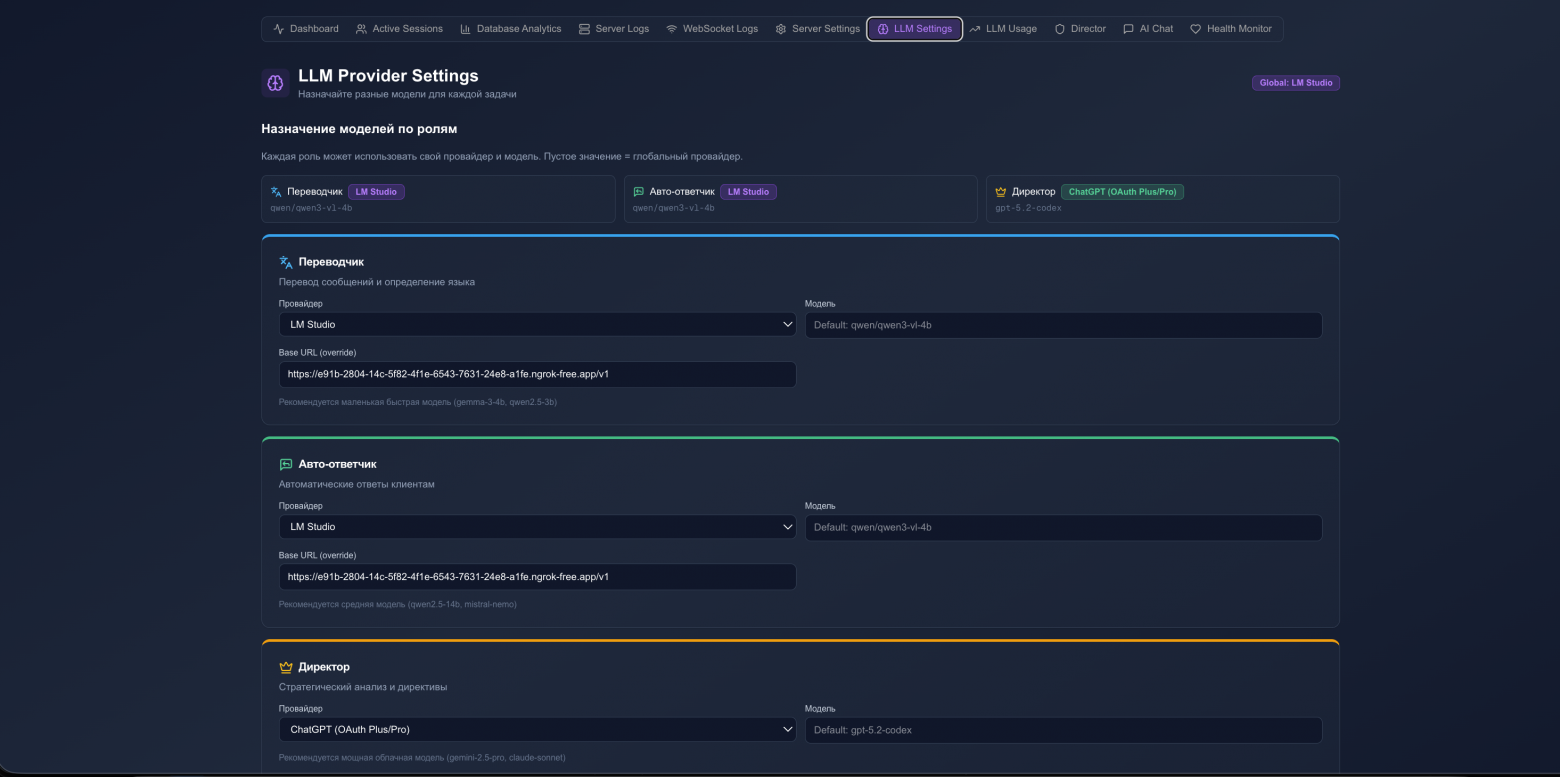Toggle the LLM Settings navigation item

[914, 28]
